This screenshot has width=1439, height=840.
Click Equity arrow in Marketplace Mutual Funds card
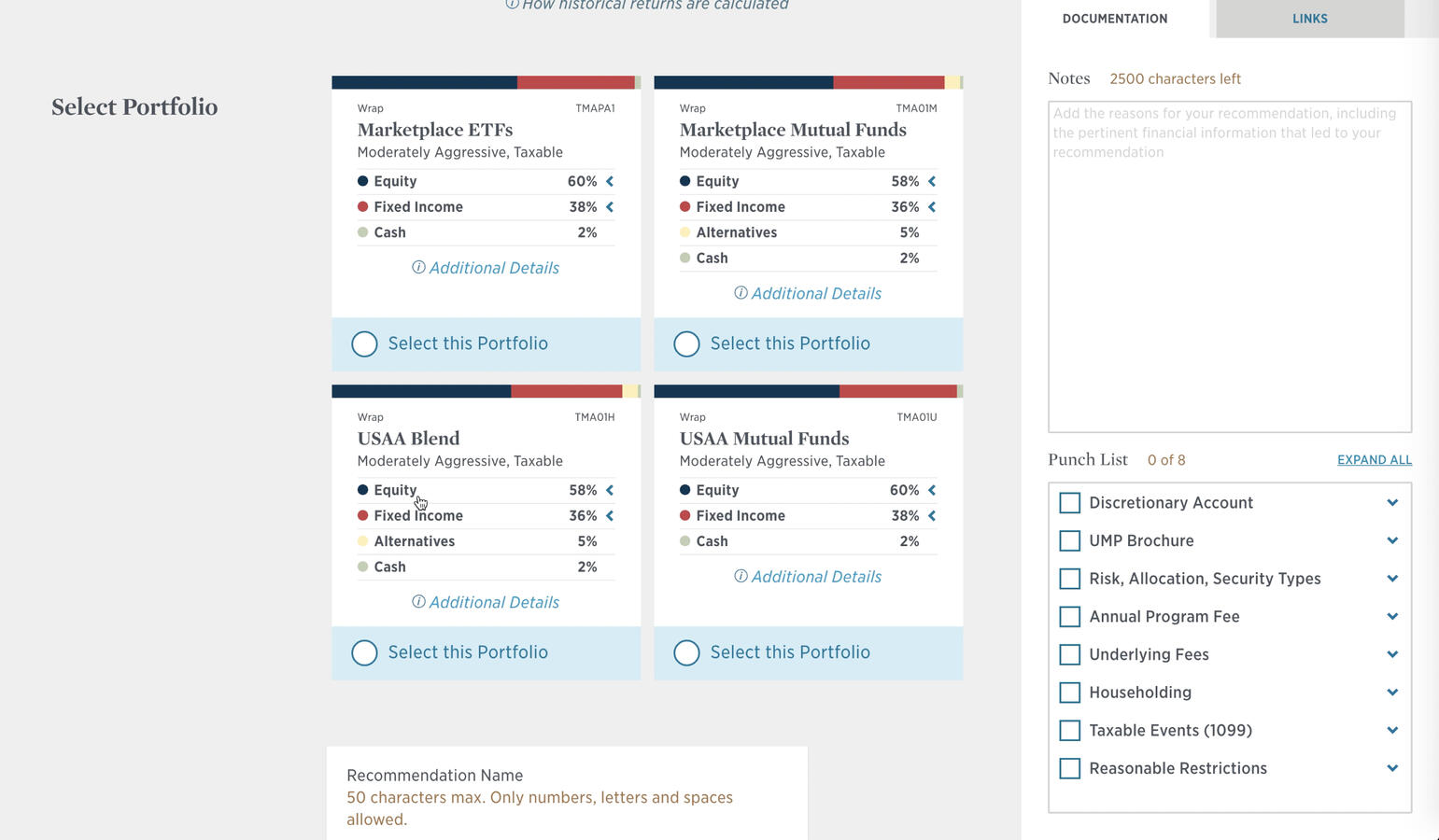pyautogui.click(x=932, y=181)
